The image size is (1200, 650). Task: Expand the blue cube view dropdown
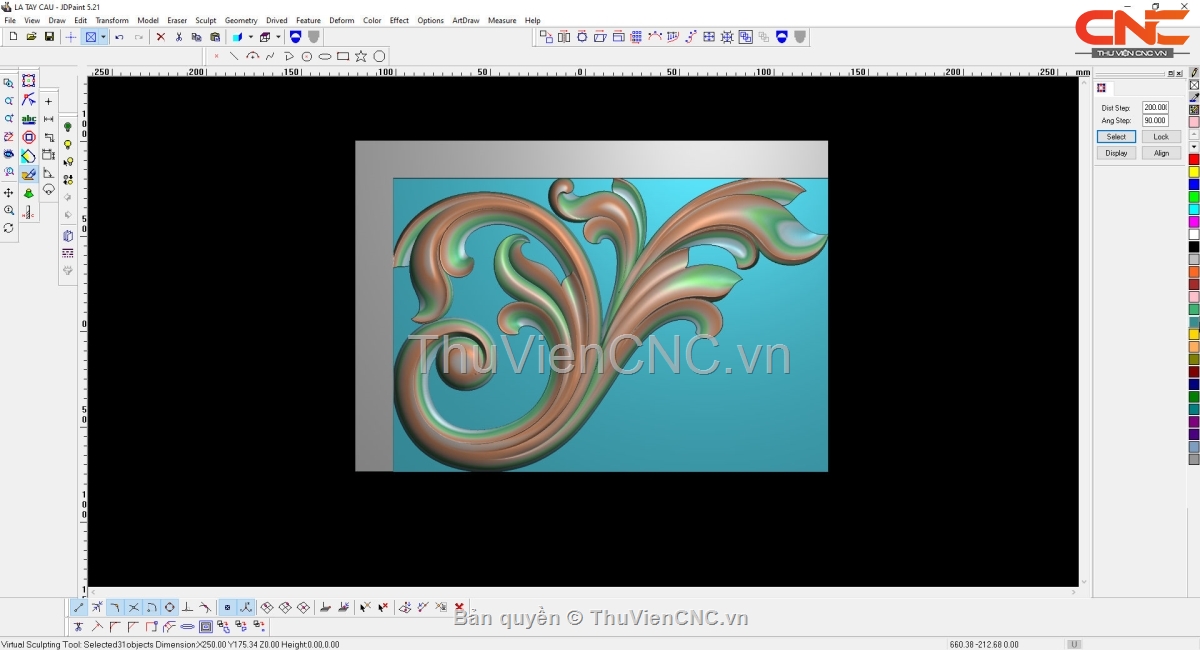tap(250, 37)
